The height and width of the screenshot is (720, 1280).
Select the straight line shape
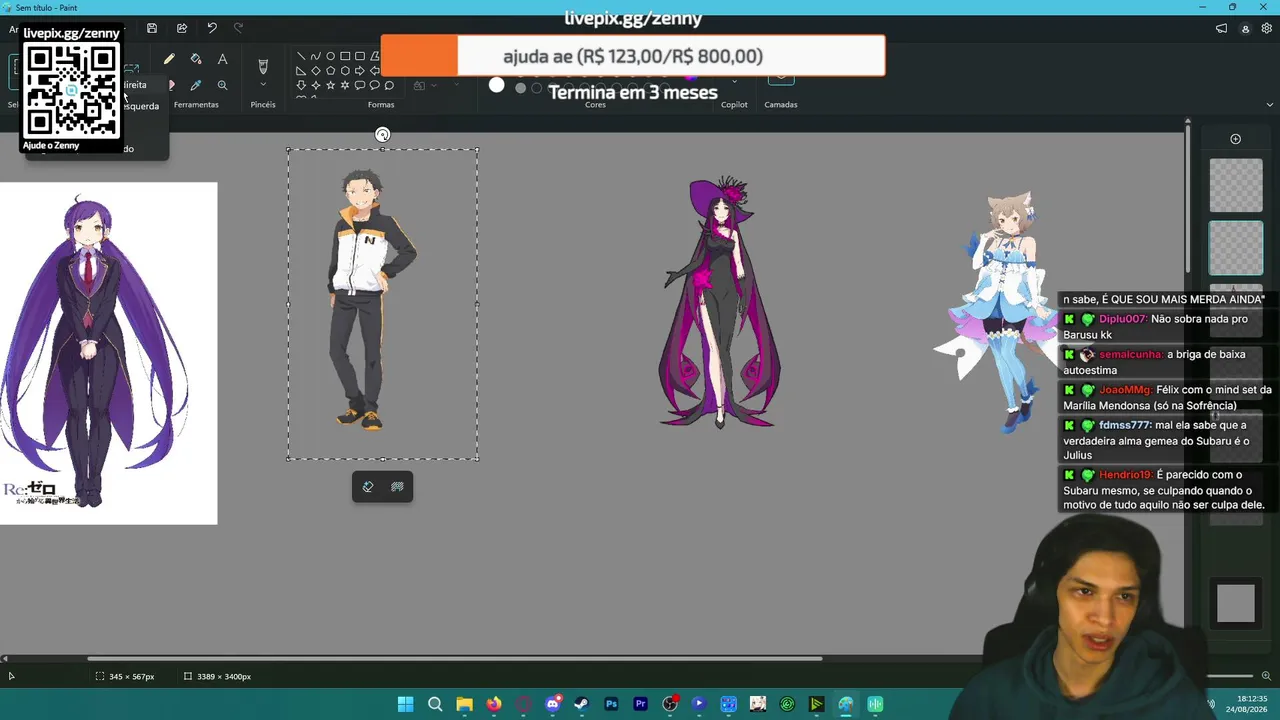click(301, 56)
